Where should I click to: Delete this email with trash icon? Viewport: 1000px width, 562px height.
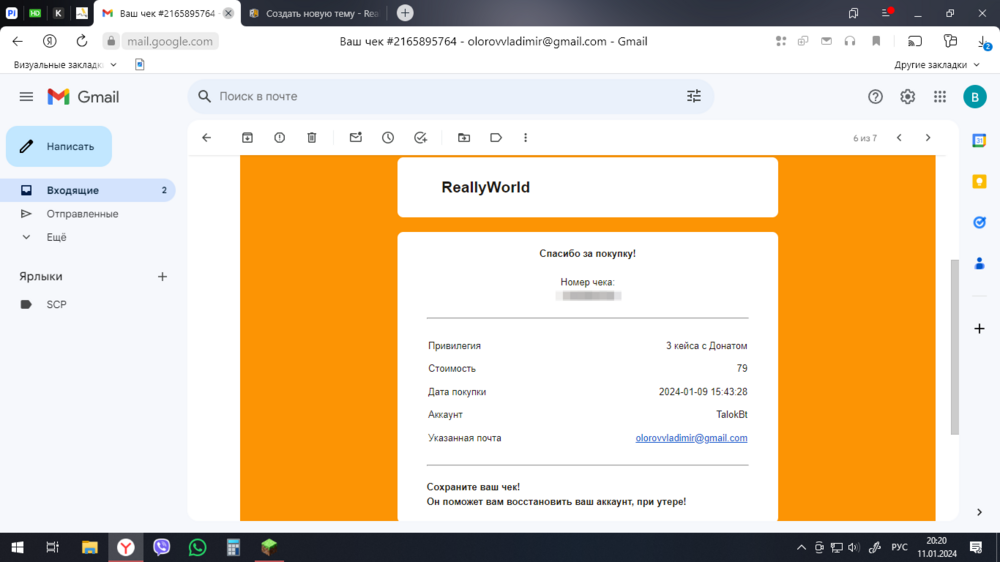[x=312, y=138]
